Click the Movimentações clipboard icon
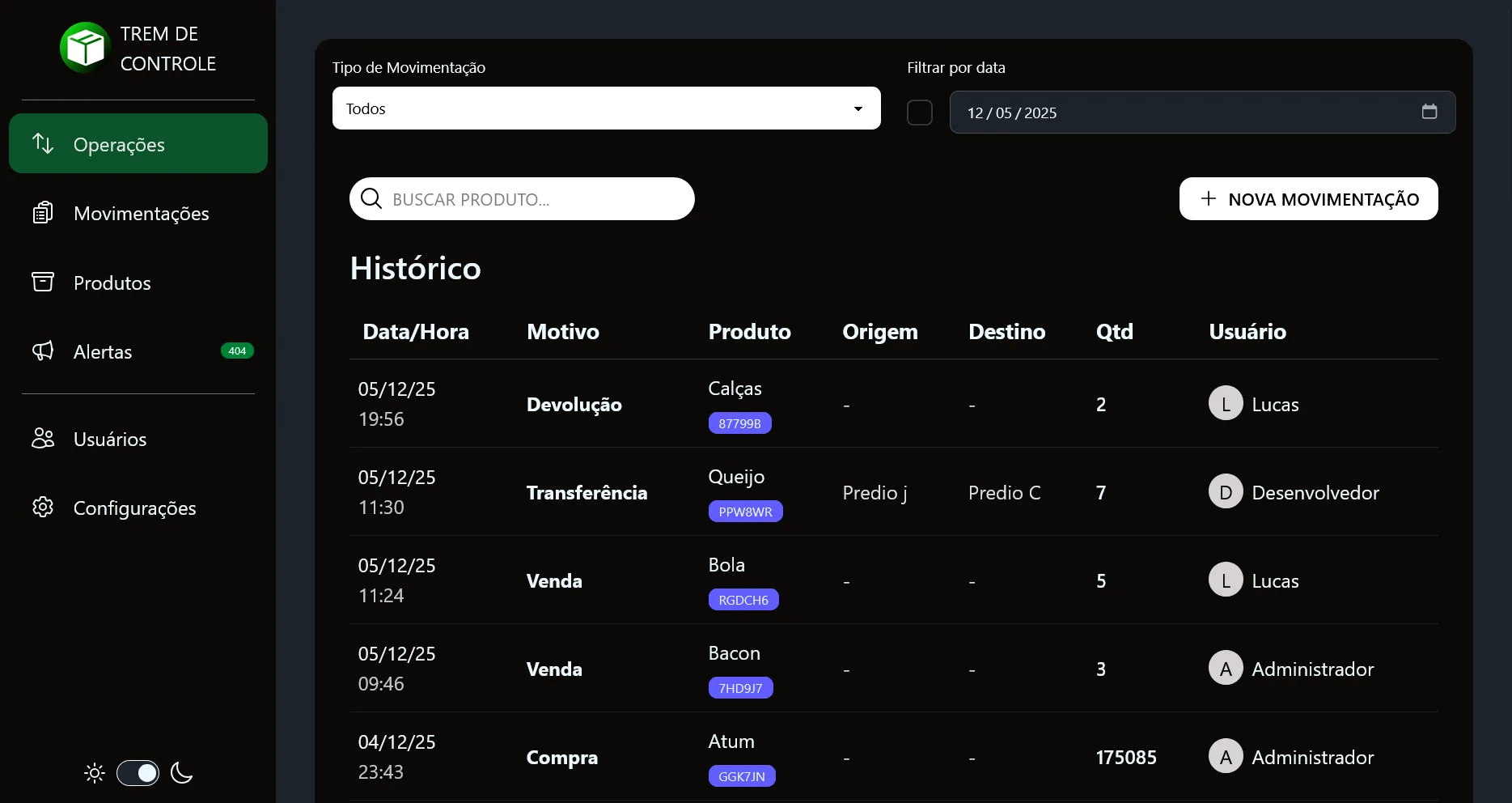The width and height of the screenshot is (1512, 803). (43, 213)
